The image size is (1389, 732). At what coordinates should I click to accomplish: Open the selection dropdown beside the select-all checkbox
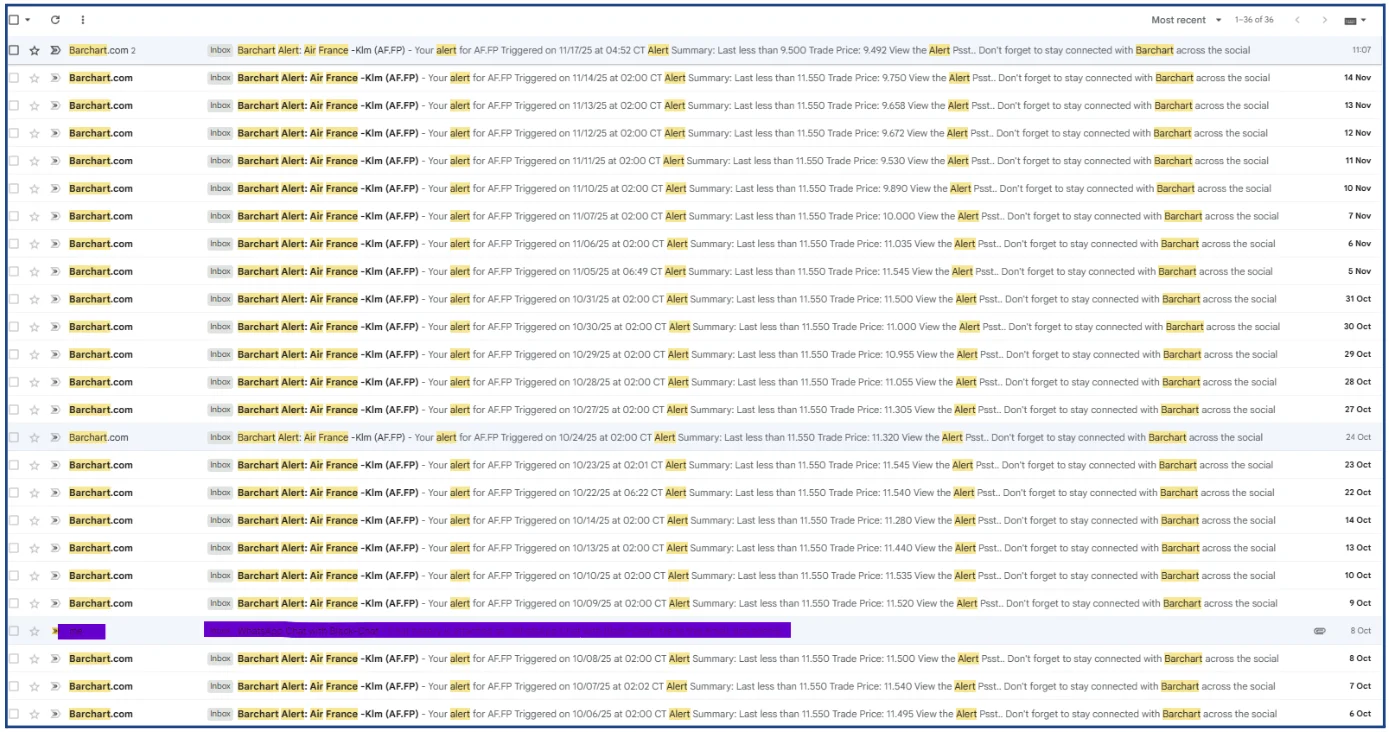click(x=26, y=19)
